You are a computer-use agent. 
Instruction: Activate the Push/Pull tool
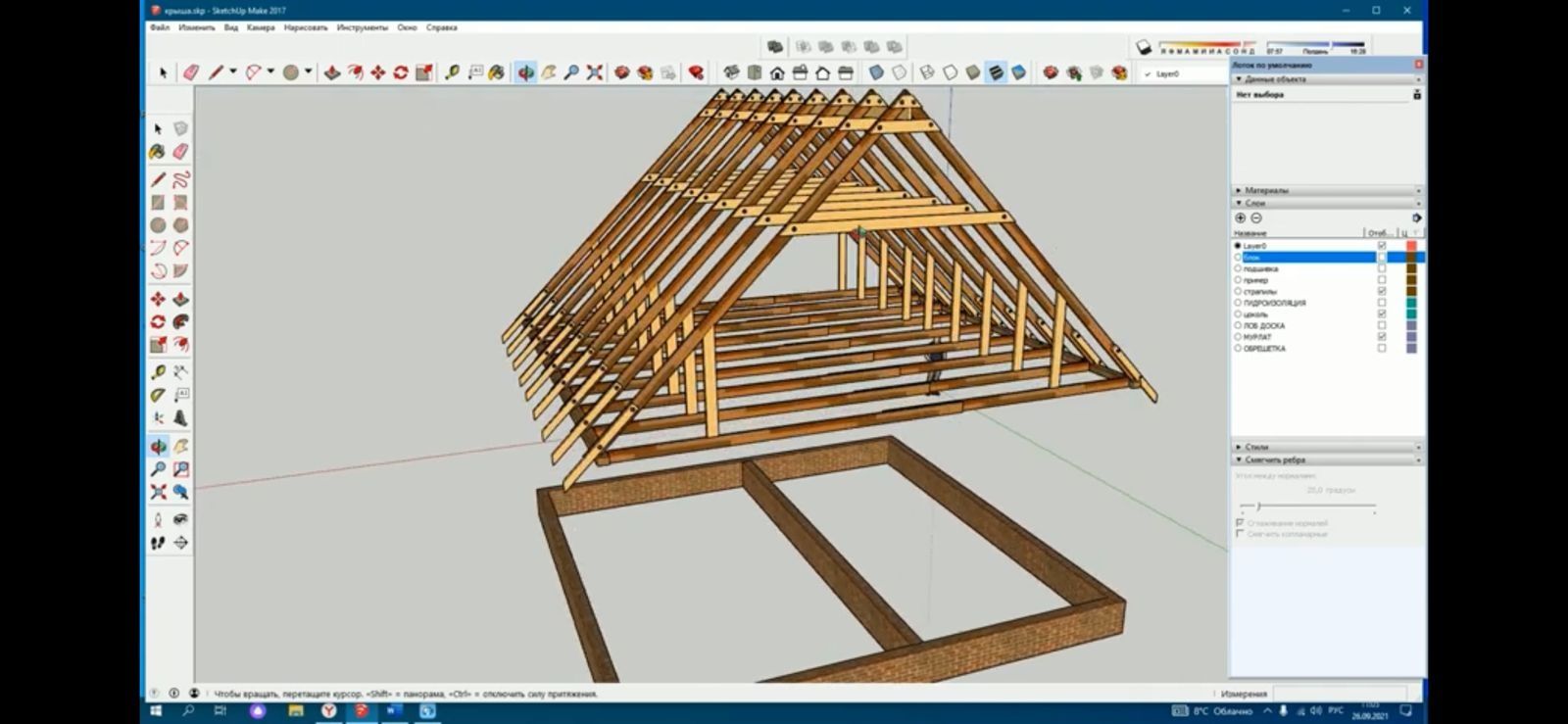coord(332,72)
